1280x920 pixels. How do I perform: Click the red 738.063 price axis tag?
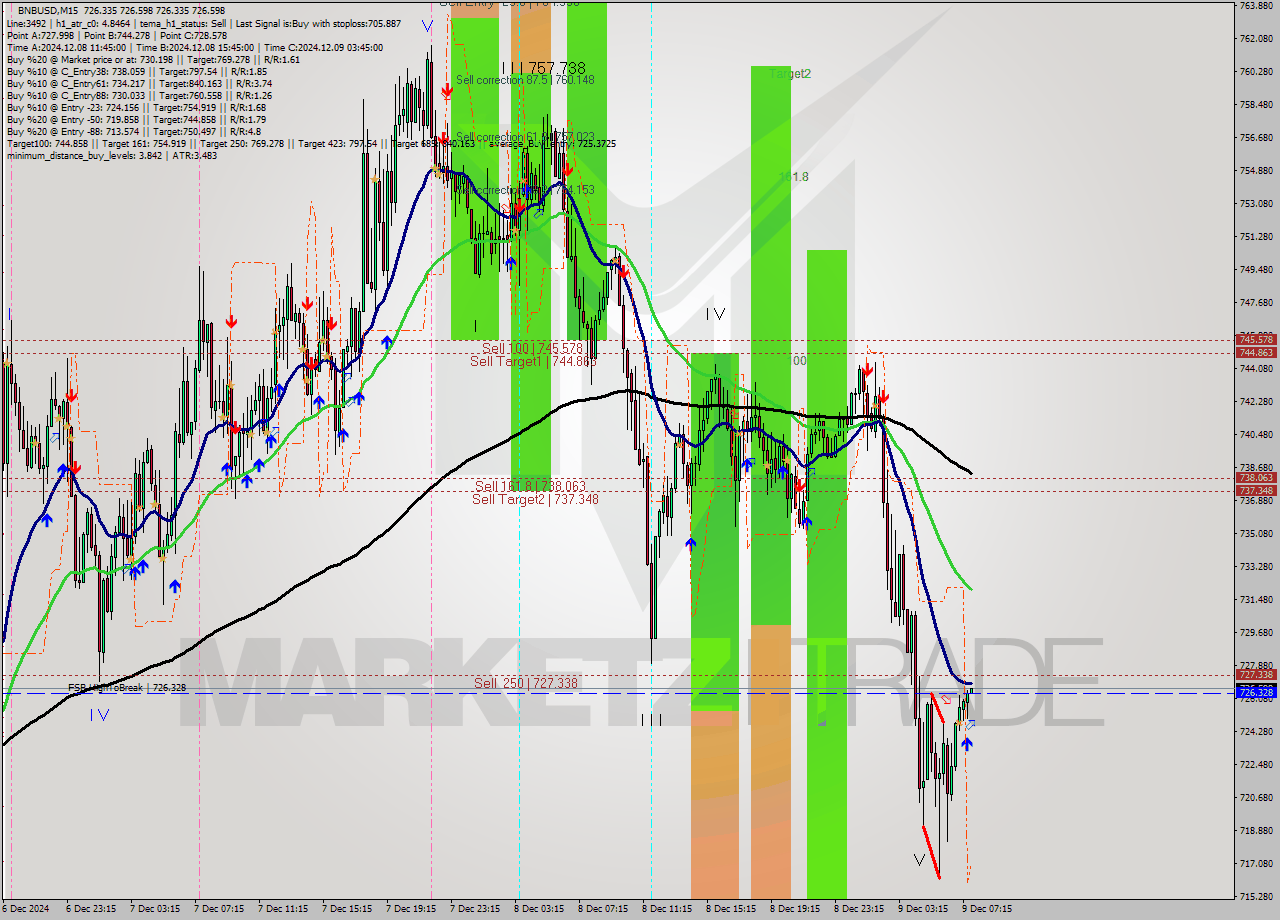point(1255,478)
